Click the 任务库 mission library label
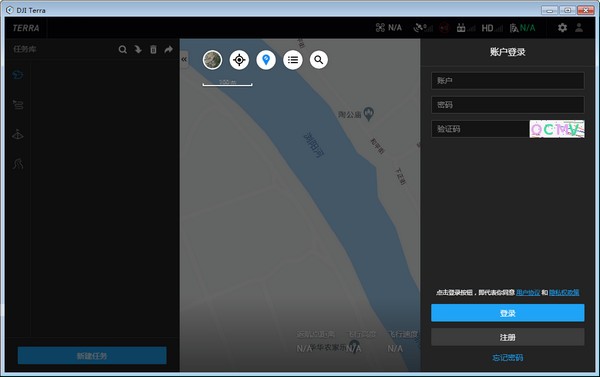Viewport: 600px width, 377px height. click(x=24, y=49)
